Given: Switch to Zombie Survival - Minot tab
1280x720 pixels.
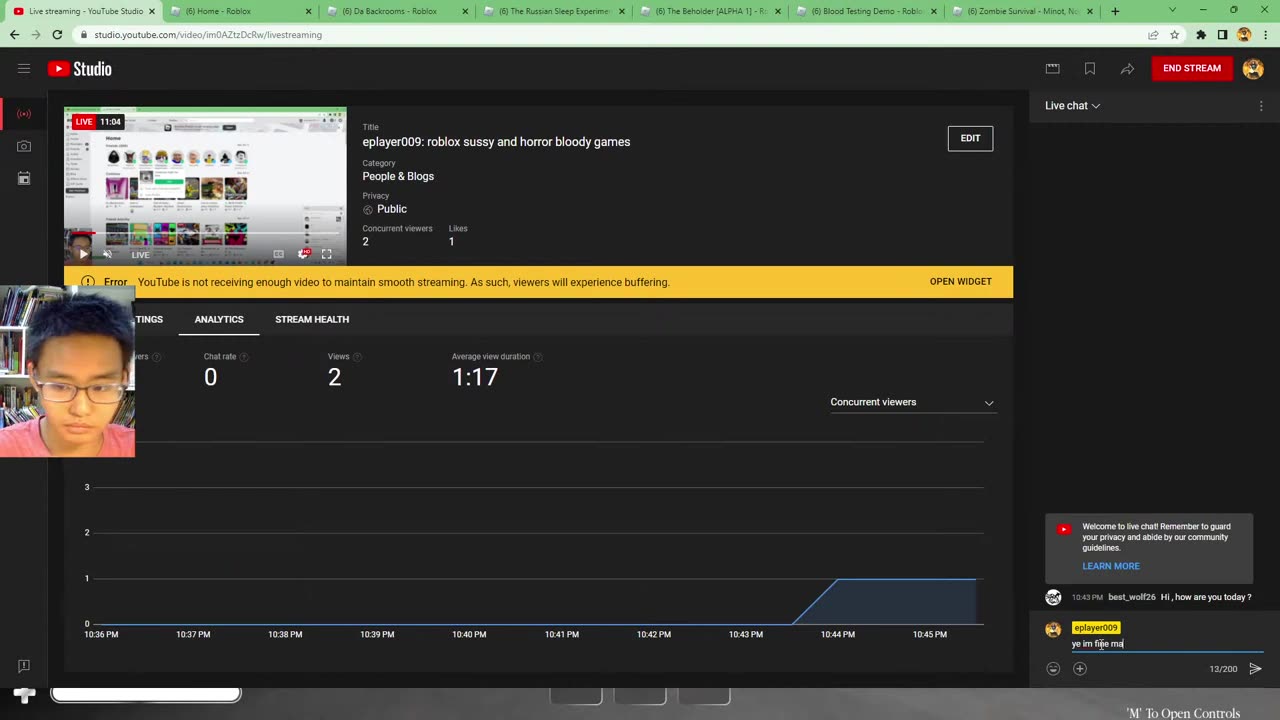Looking at the screenshot, I should (x=1023, y=11).
